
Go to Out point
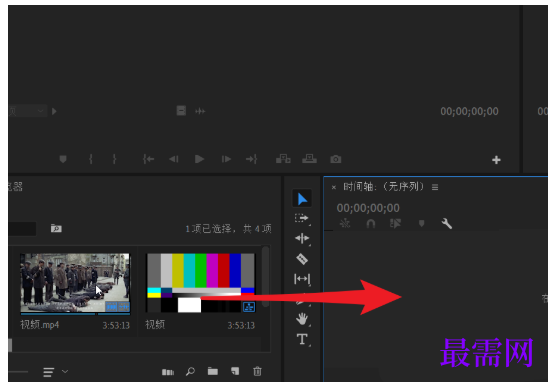point(251,159)
